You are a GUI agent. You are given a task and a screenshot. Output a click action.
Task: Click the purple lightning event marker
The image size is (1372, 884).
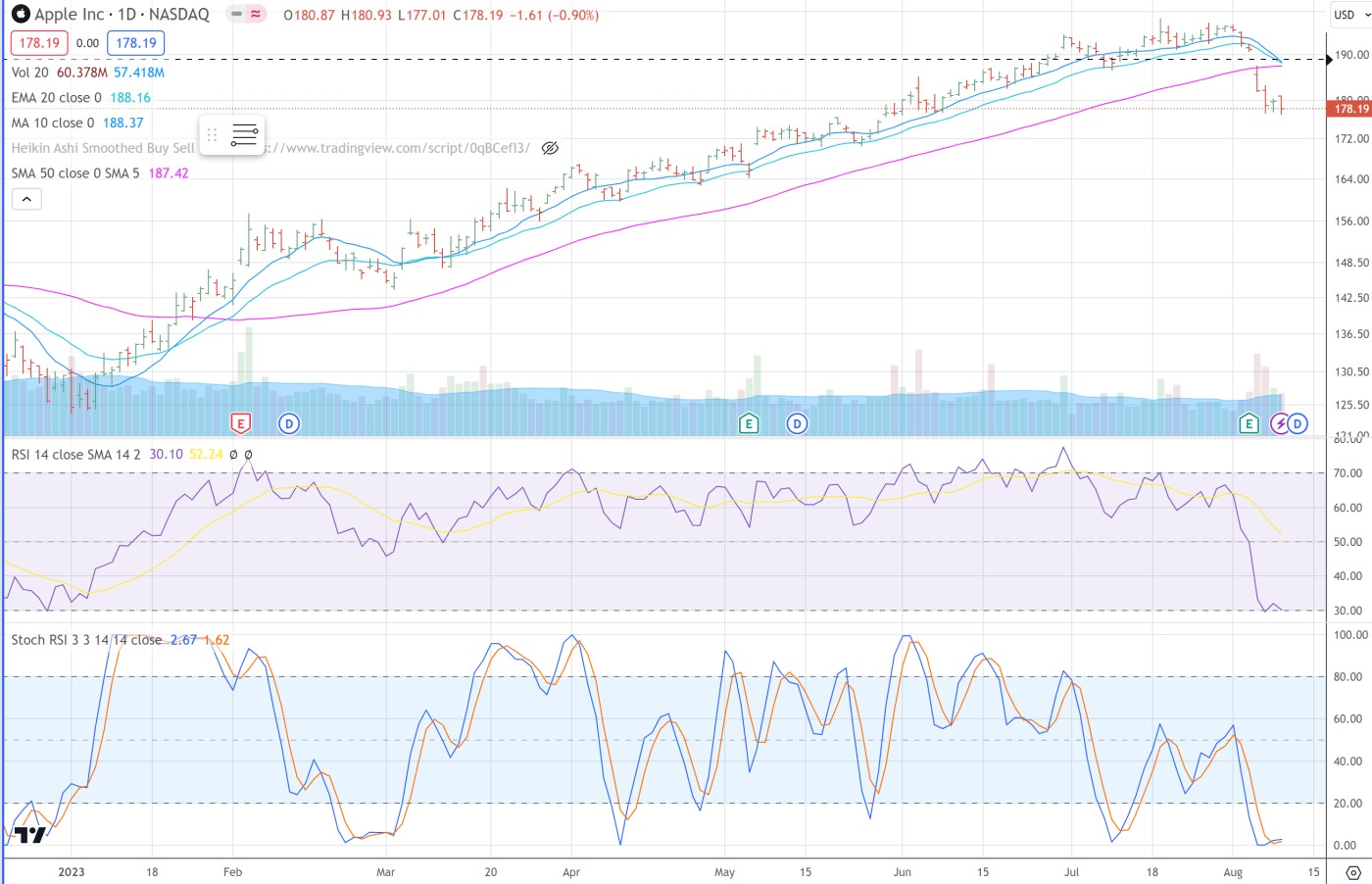[1280, 423]
